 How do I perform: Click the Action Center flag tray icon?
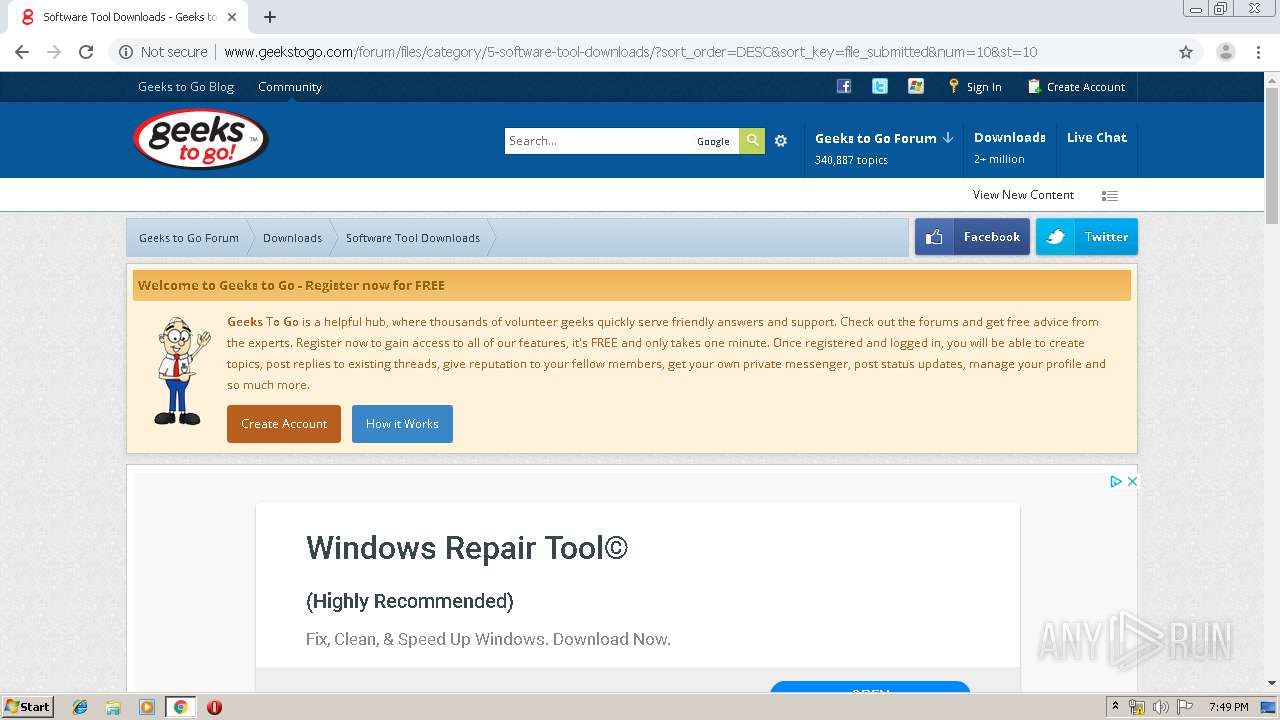(1184, 707)
